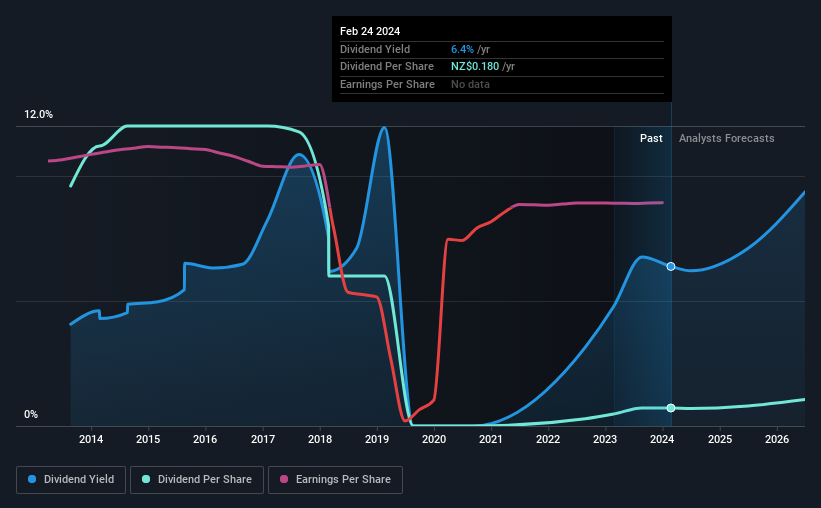Click the 12.0% y-axis label

coord(38,115)
